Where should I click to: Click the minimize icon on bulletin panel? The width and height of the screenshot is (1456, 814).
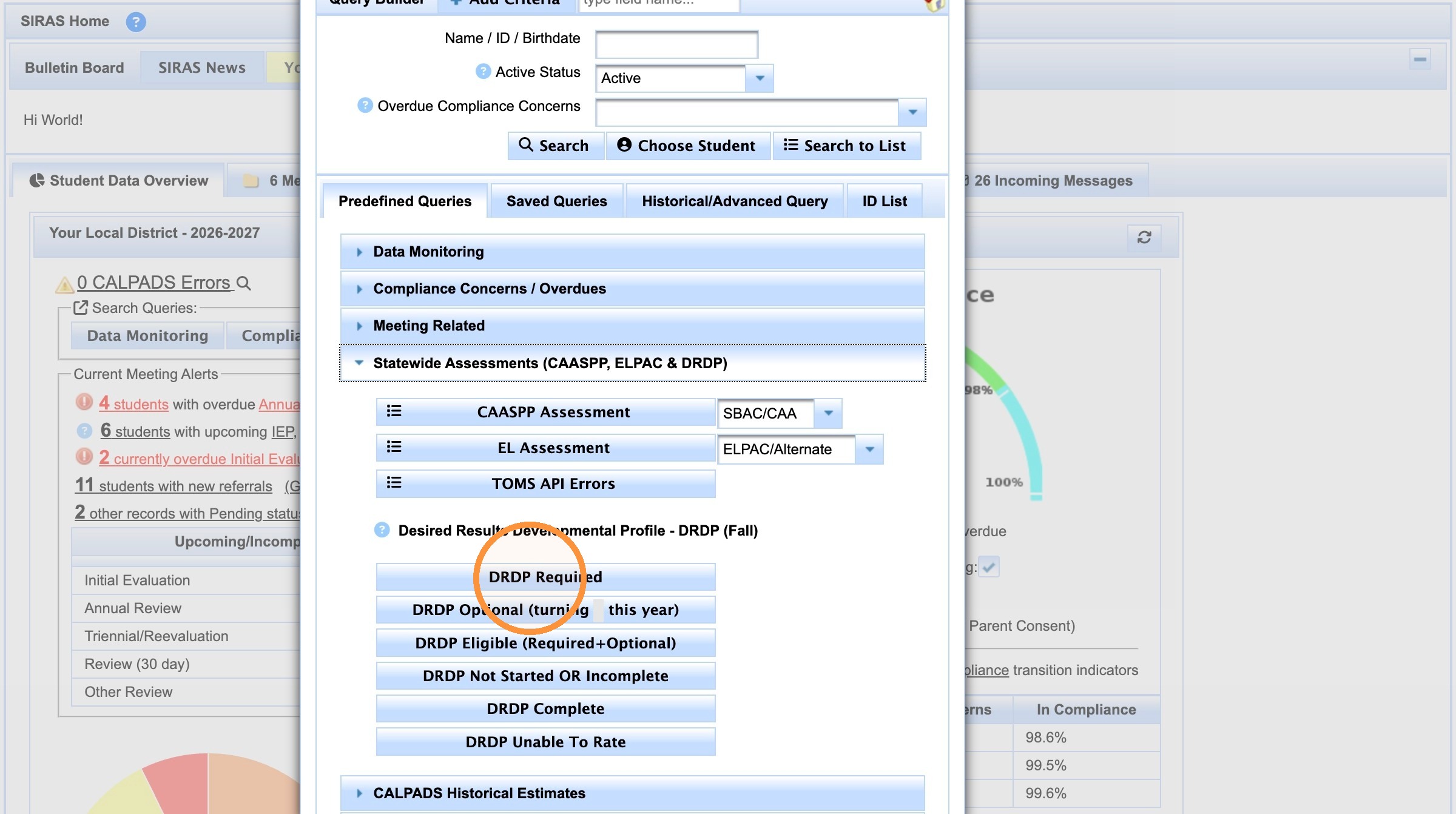coord(1420,59)
